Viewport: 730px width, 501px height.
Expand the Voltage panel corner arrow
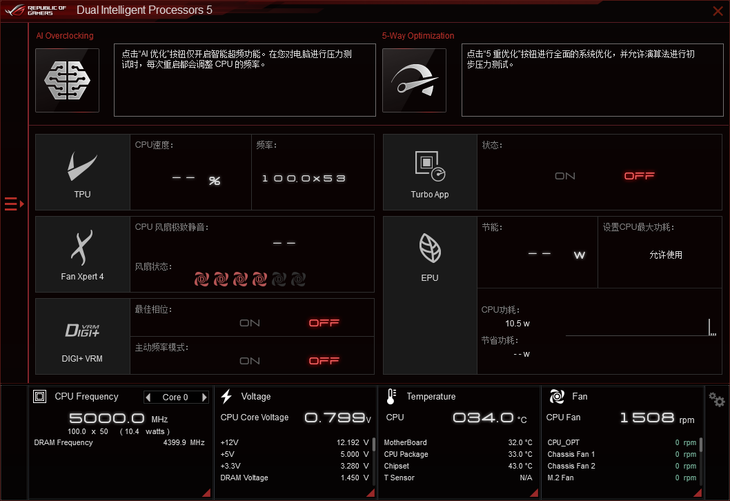tap(371, 492)
